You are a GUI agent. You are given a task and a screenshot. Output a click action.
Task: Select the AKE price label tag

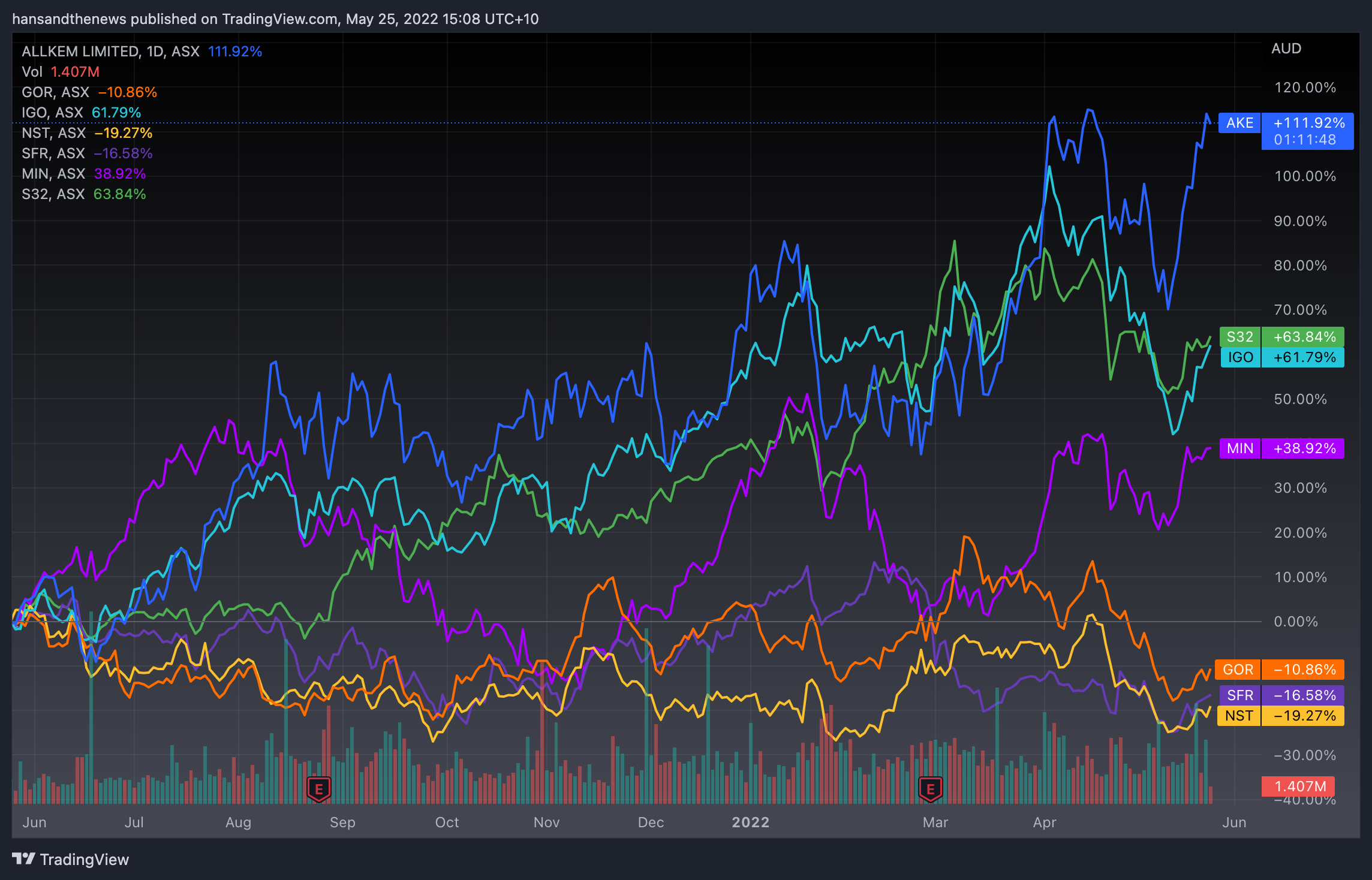pos(1239,123)
